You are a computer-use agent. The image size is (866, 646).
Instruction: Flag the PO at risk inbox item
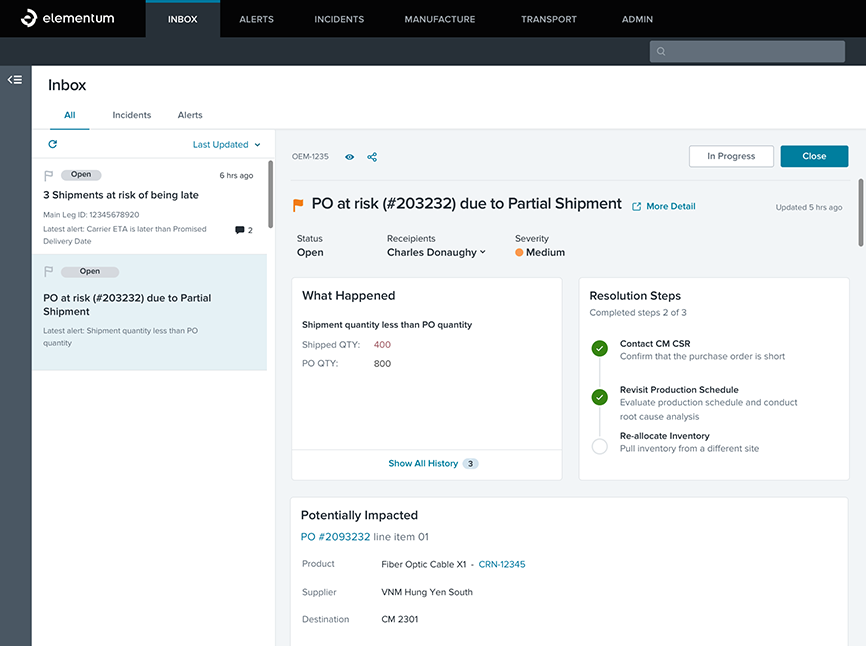[x=49, y=272]
